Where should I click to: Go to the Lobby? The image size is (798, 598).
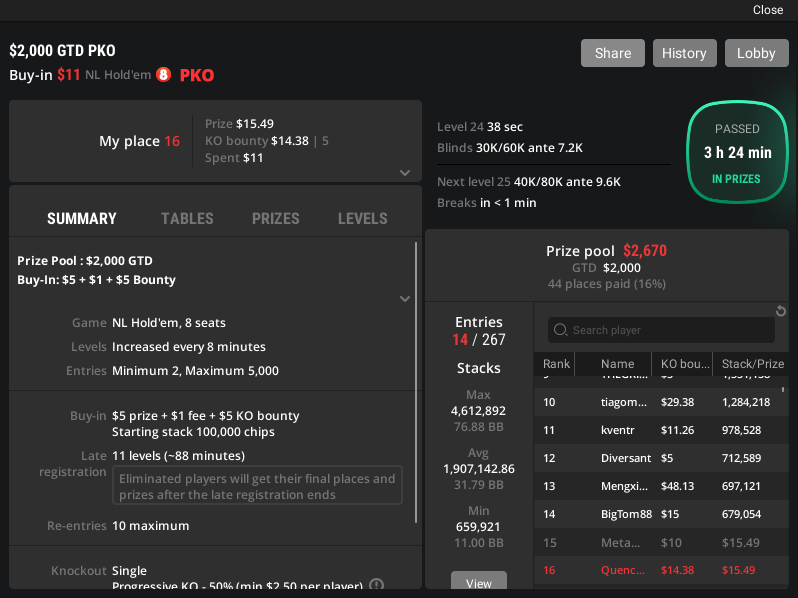point(756,53)
